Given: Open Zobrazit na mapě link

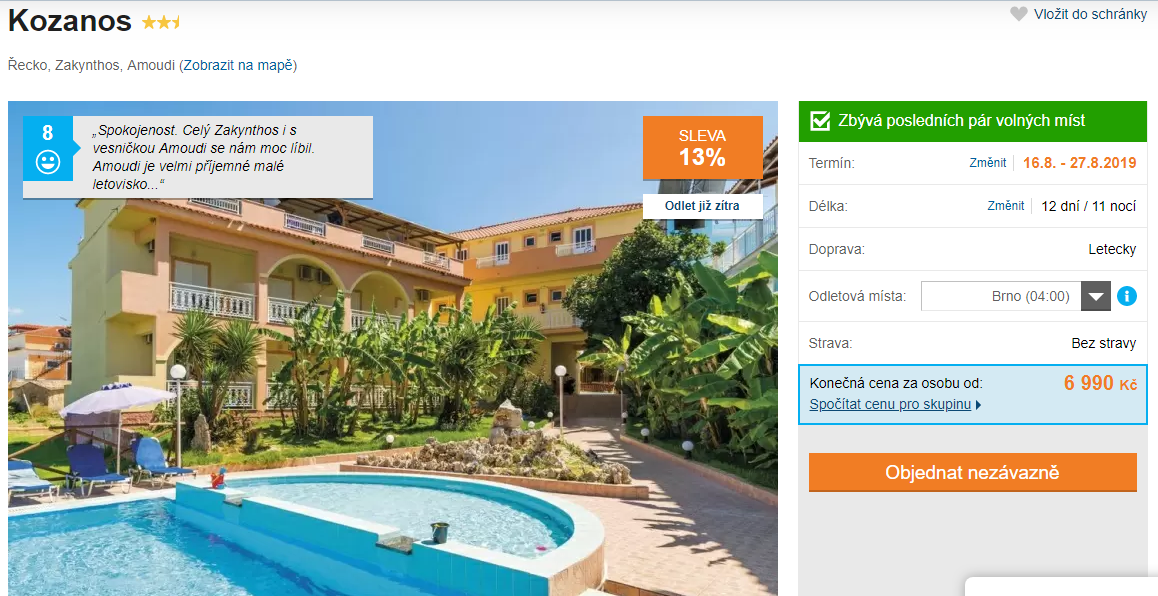Looking at the screenshot, I should point(238,65).
